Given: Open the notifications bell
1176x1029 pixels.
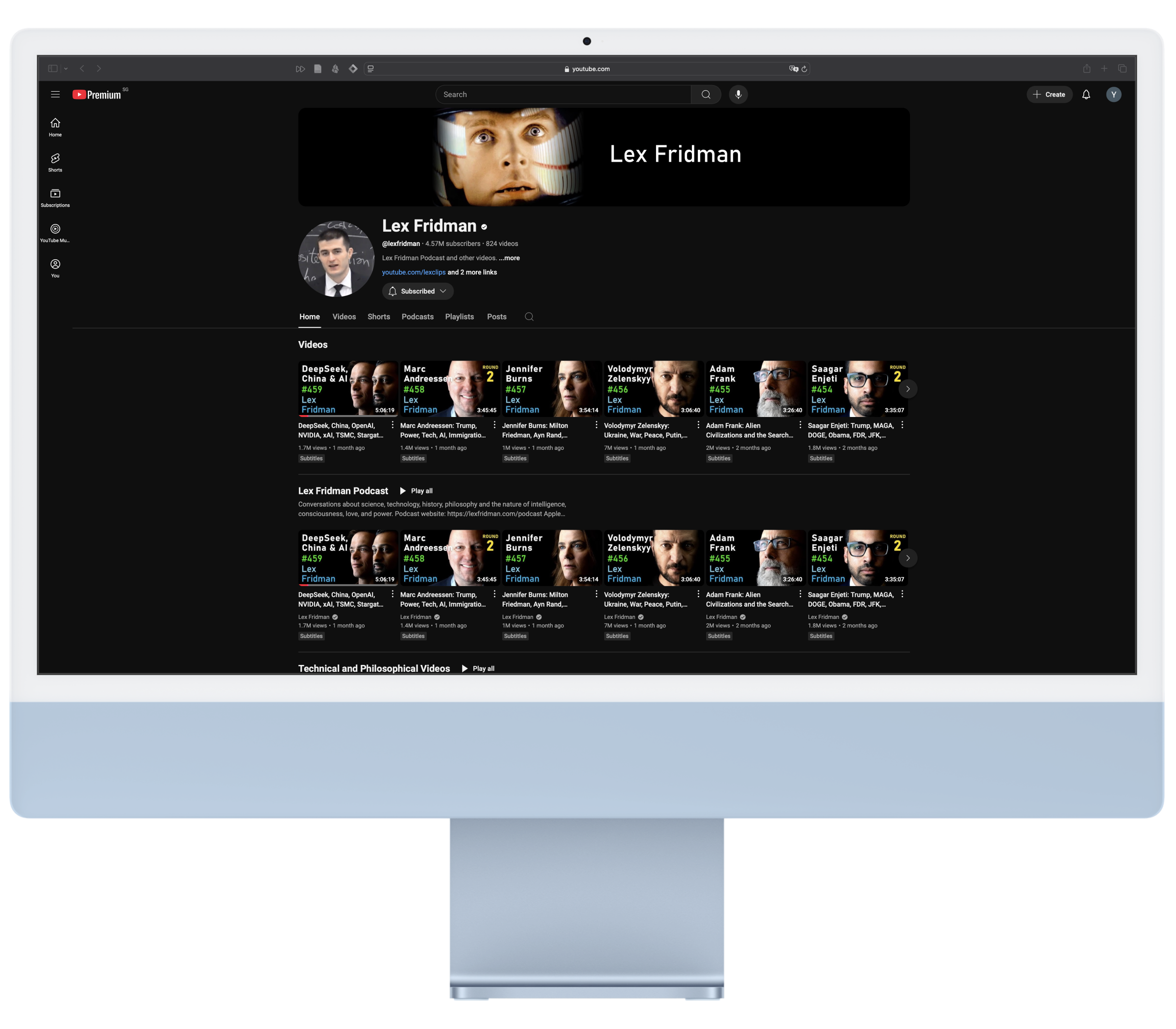Looking at the screenshot, I should coord(1086,94).
